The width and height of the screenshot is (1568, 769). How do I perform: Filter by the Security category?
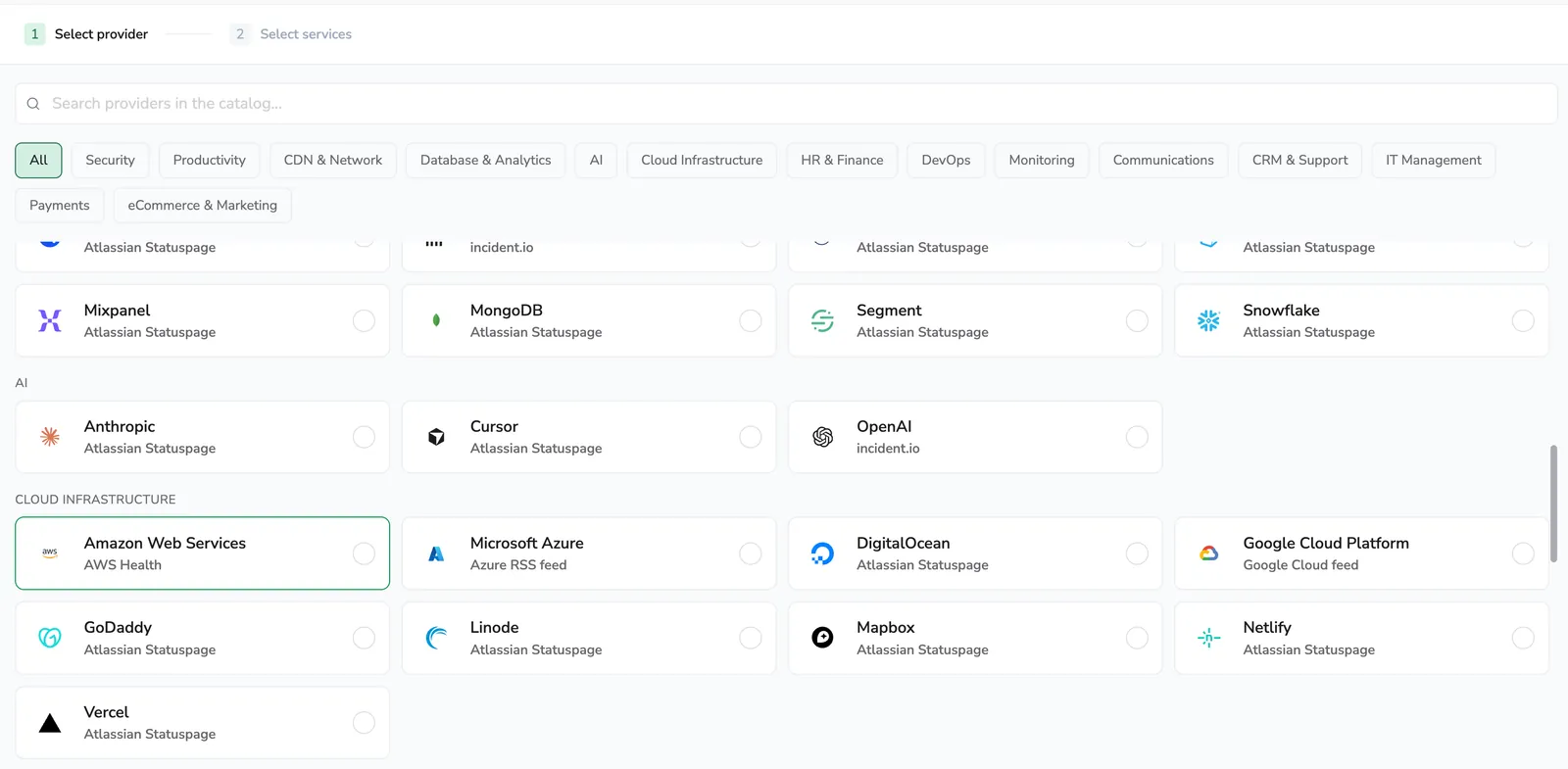pyautogui.click(x=110, y=161)
